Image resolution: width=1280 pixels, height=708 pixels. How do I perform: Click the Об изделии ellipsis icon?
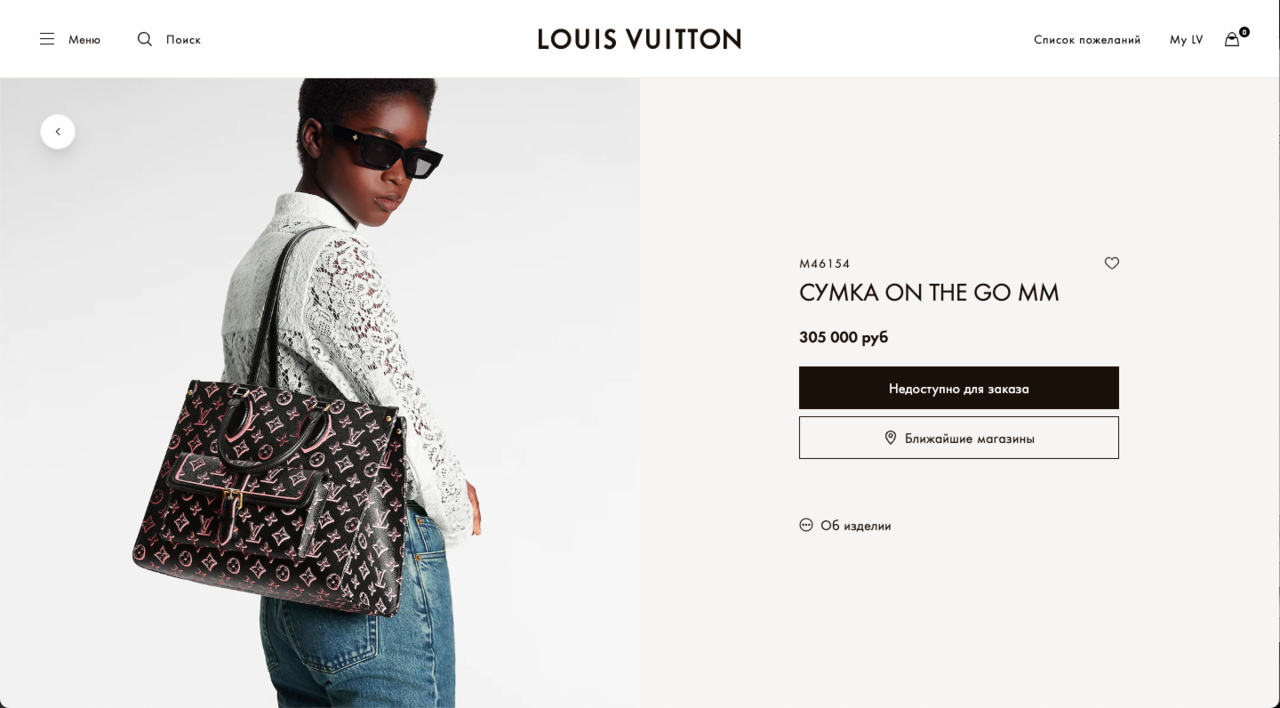tap(806, 525)
